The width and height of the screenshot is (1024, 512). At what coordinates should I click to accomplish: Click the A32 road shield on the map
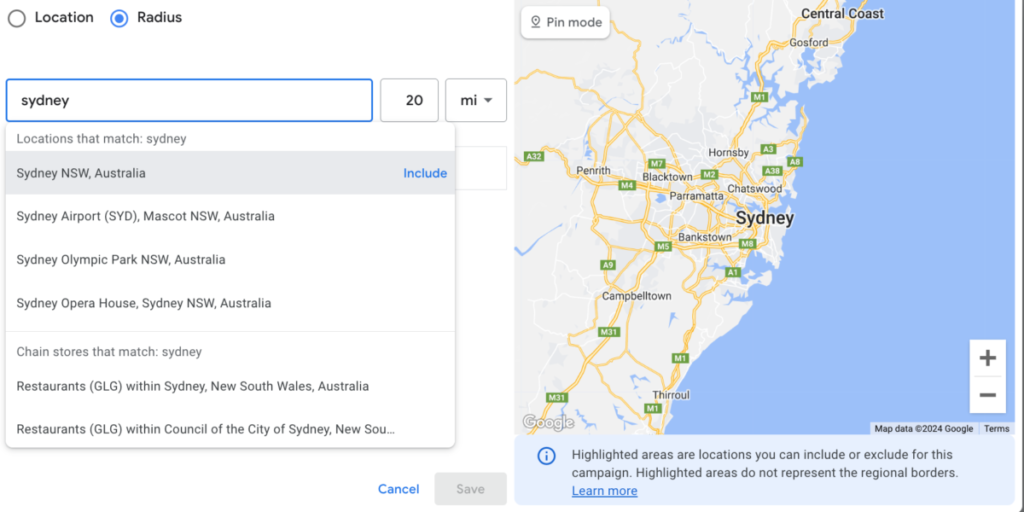coord(534,156)
